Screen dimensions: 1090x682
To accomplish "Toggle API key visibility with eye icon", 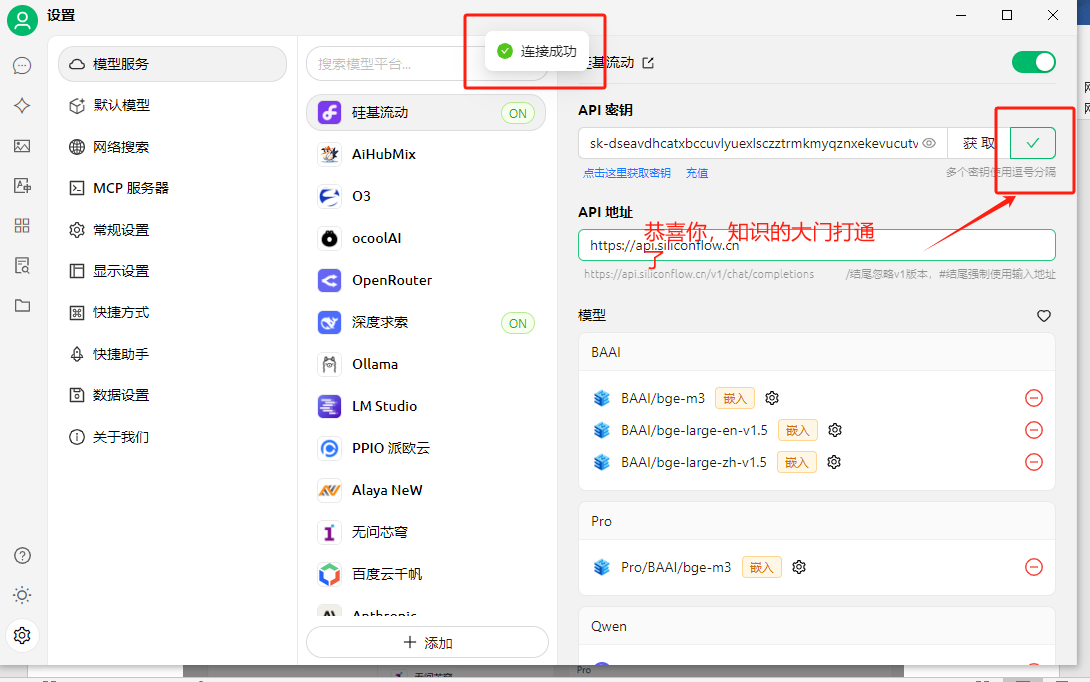I will click(x=928, y=143).
